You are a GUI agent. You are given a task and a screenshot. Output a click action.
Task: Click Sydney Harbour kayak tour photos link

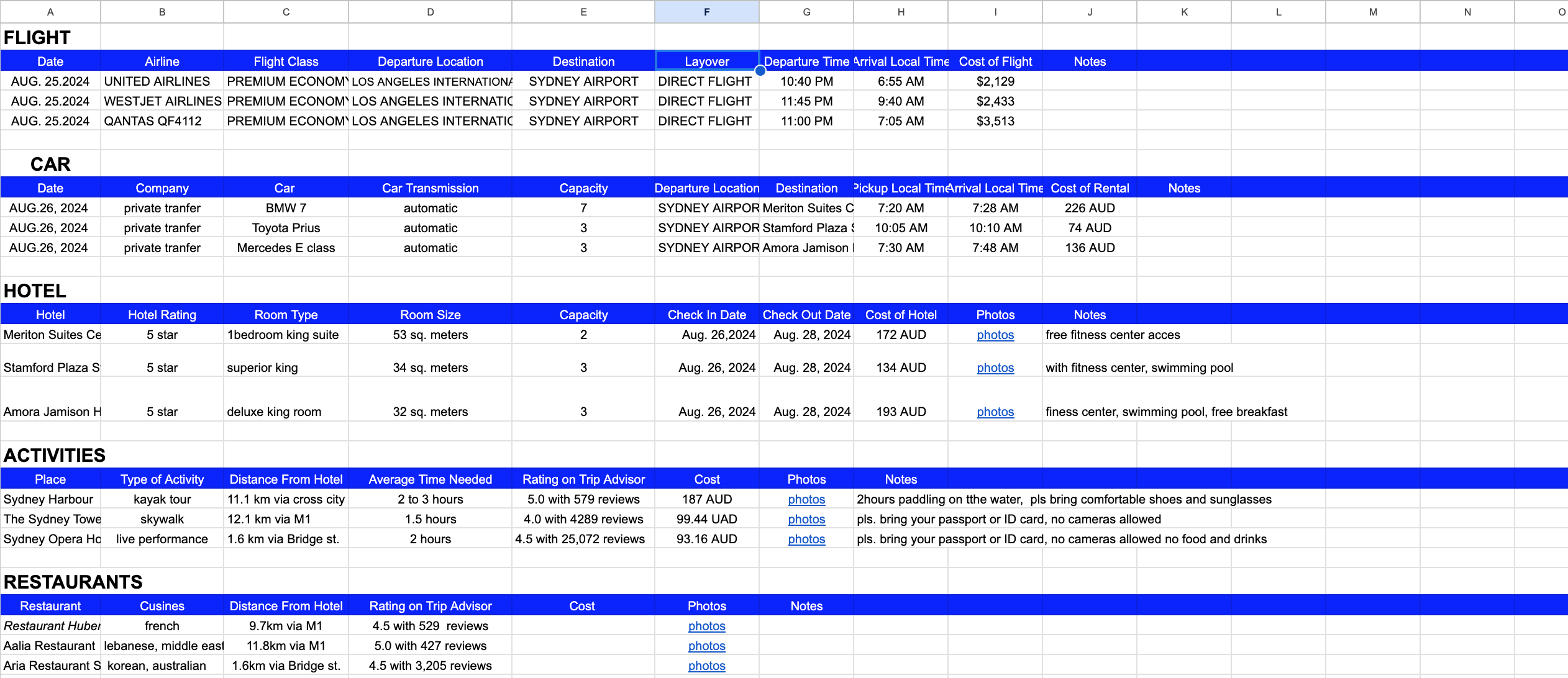(806, 499)
